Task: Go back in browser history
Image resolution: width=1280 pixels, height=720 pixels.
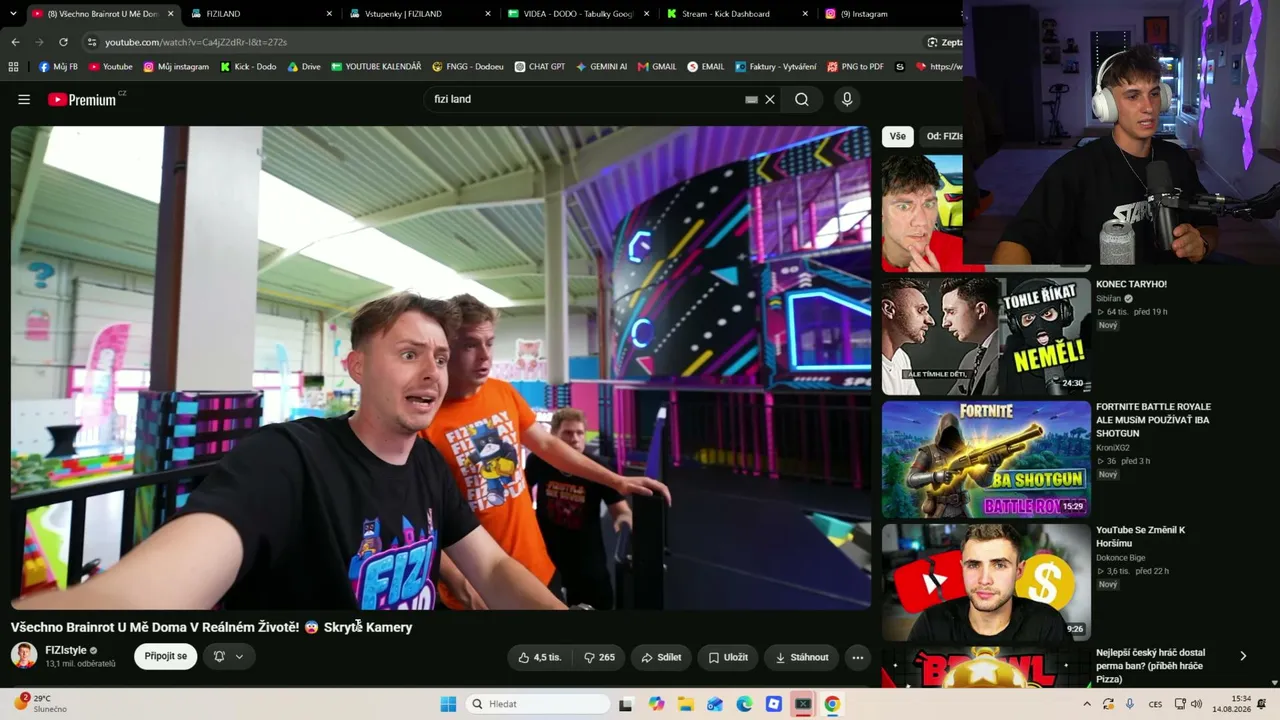Action: (x=15, y=42)
